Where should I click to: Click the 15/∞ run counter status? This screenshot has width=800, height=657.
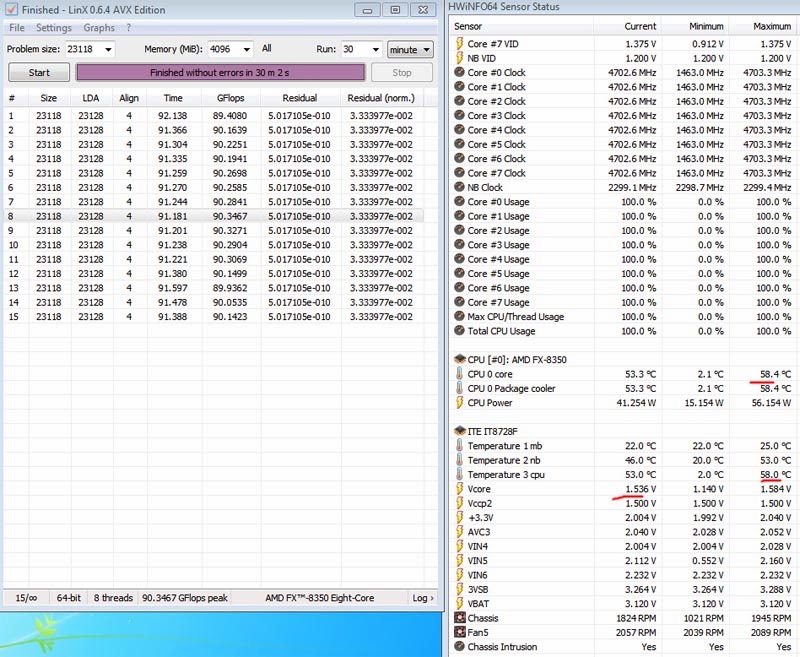[26, 598]
